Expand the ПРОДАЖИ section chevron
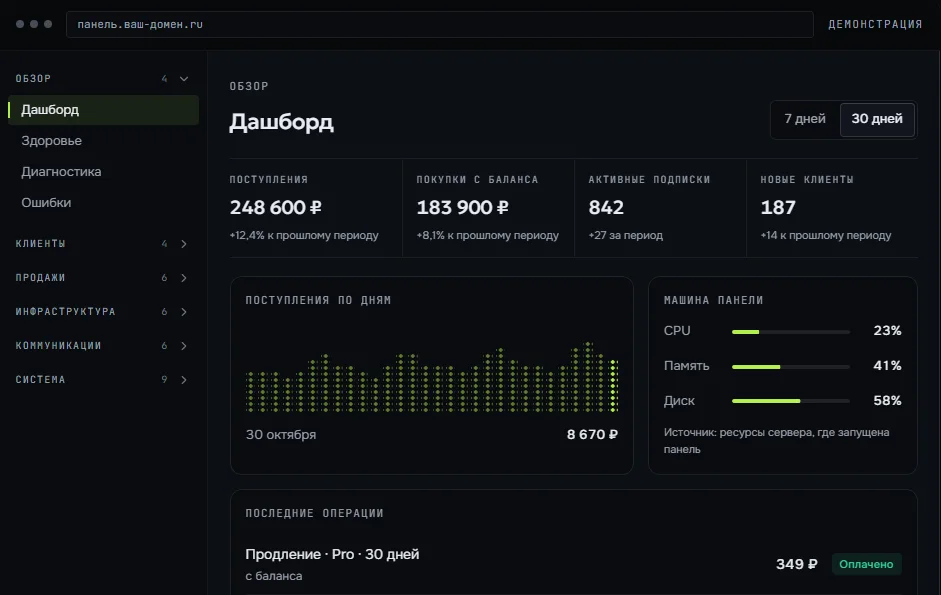 click(184, 278)
